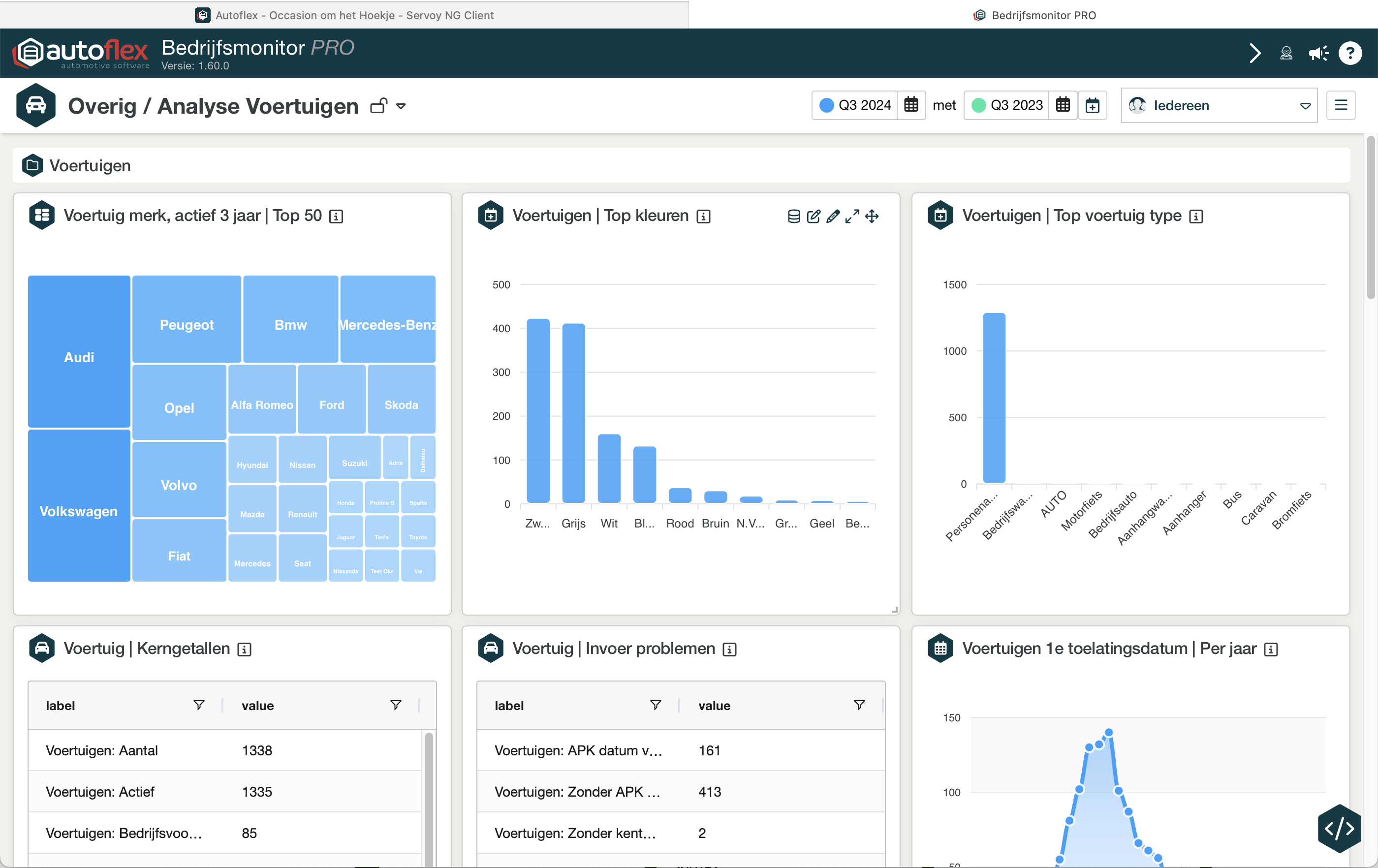The image size is (1378, 868).
Task: Click the Q3 2023 comparison period button
Action: pos(1016,105)
